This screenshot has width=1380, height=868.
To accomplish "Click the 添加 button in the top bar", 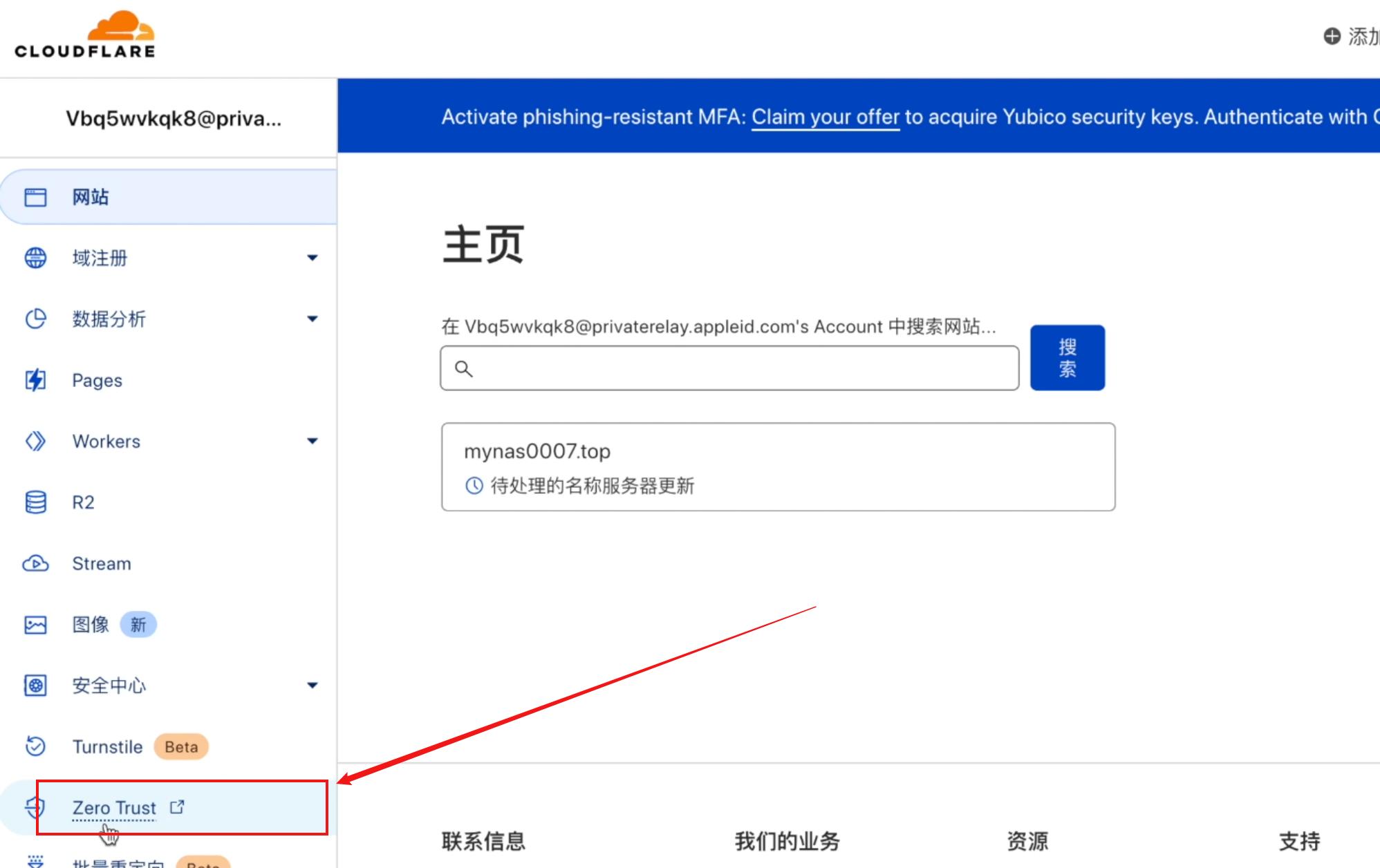I will 1347,37.
